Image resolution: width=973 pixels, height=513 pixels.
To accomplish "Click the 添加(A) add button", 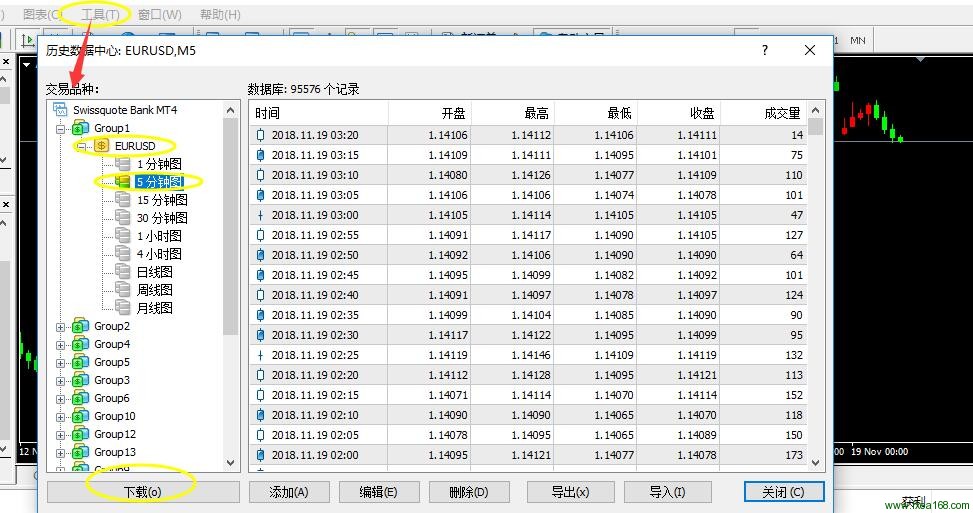I will pos(289,492).
